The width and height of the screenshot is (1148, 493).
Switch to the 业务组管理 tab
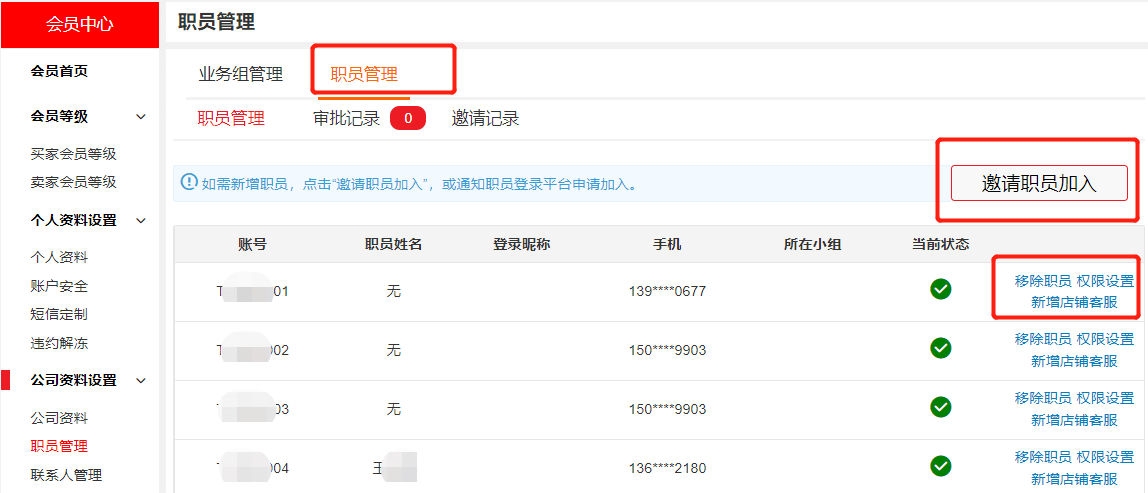click(241, 74)
